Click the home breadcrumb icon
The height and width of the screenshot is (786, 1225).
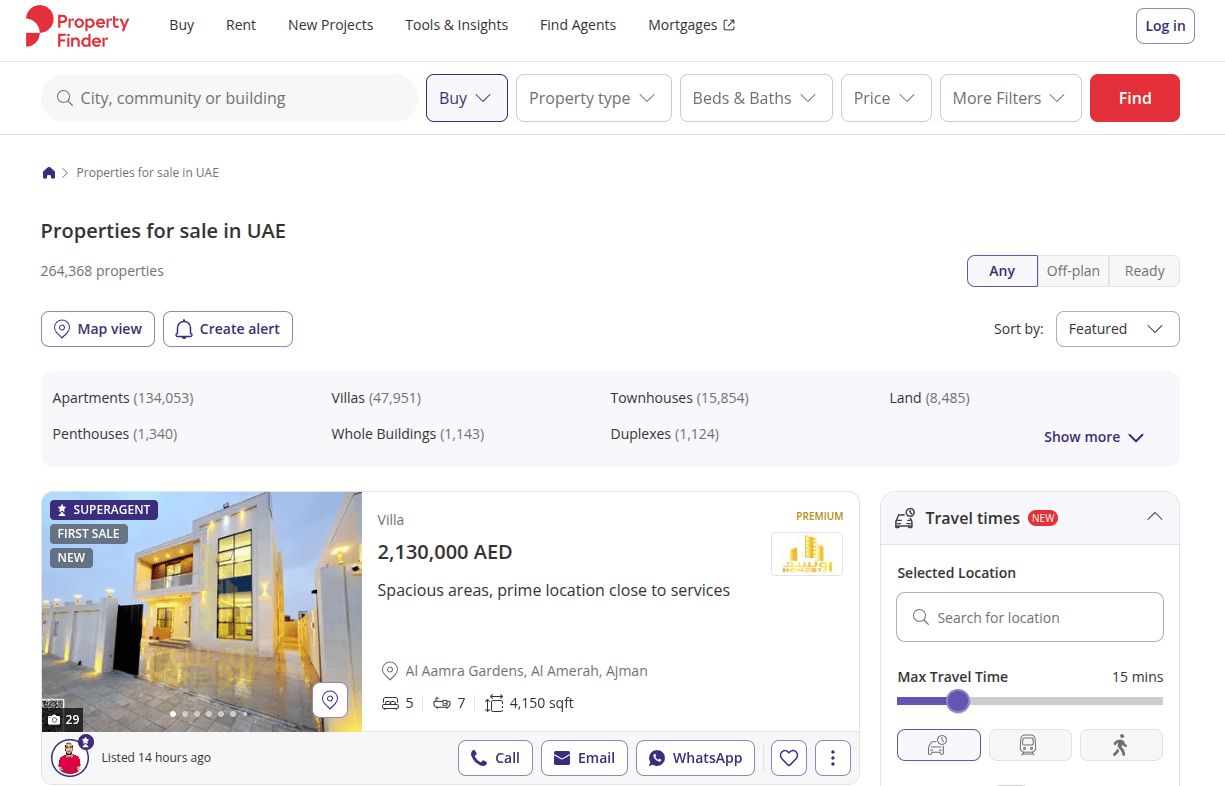tap(49, 173)
